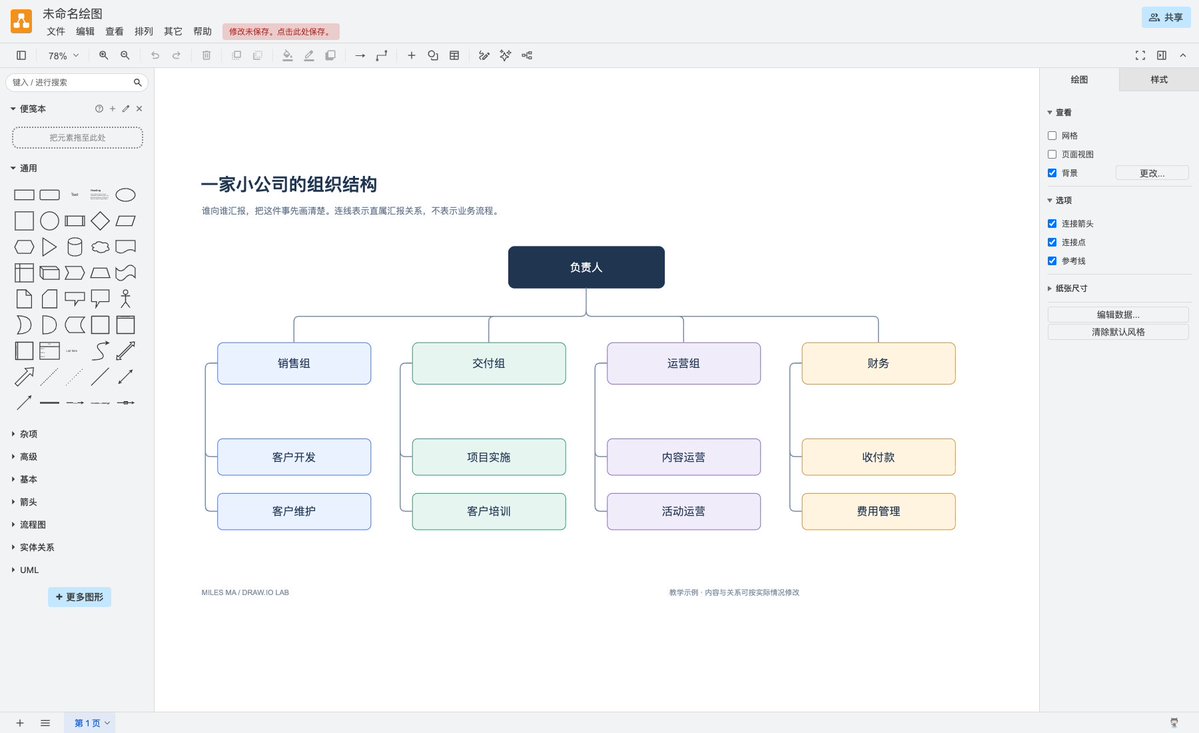Undo the last action
The image size is (1199, 733).
155,56
